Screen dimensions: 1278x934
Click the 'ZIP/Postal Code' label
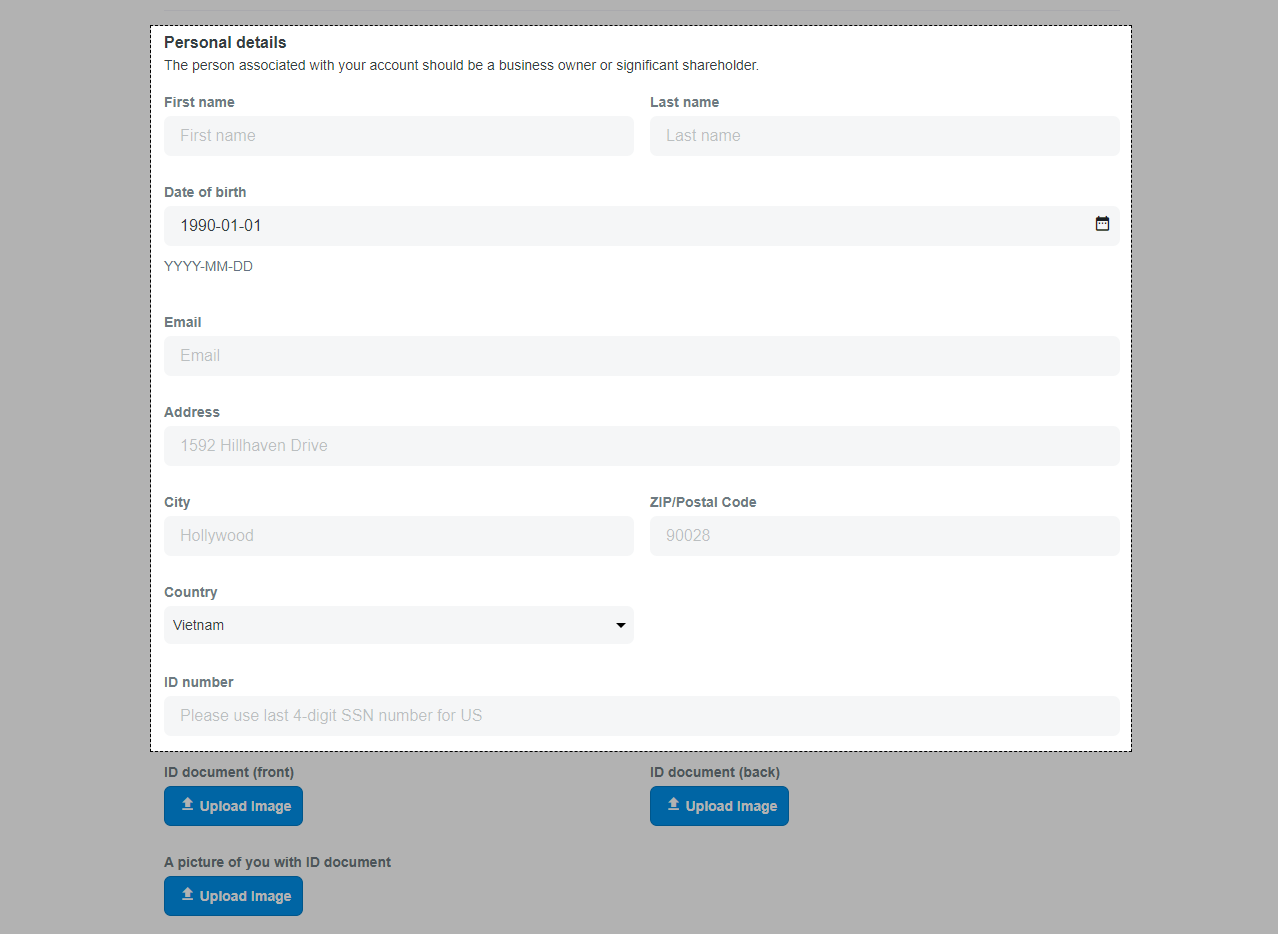(x=703, y=502)
